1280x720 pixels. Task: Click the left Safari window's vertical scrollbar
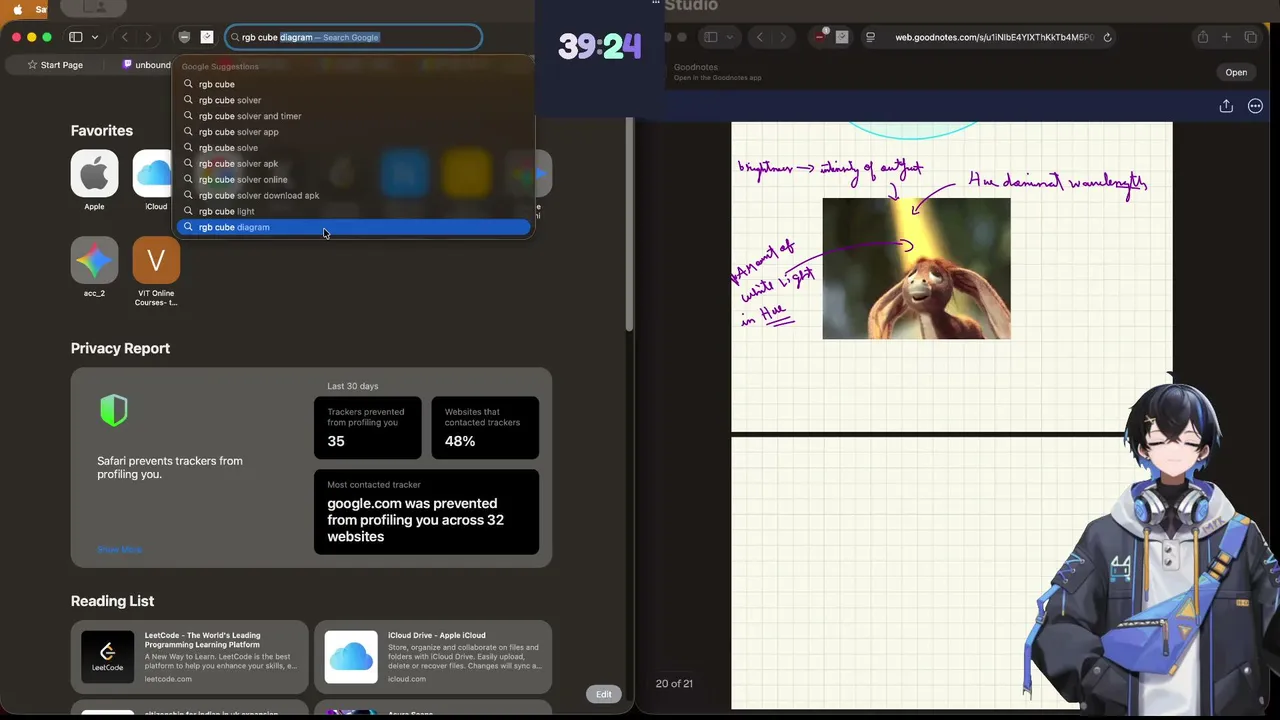pyautogui.click(x=629, y=226)
